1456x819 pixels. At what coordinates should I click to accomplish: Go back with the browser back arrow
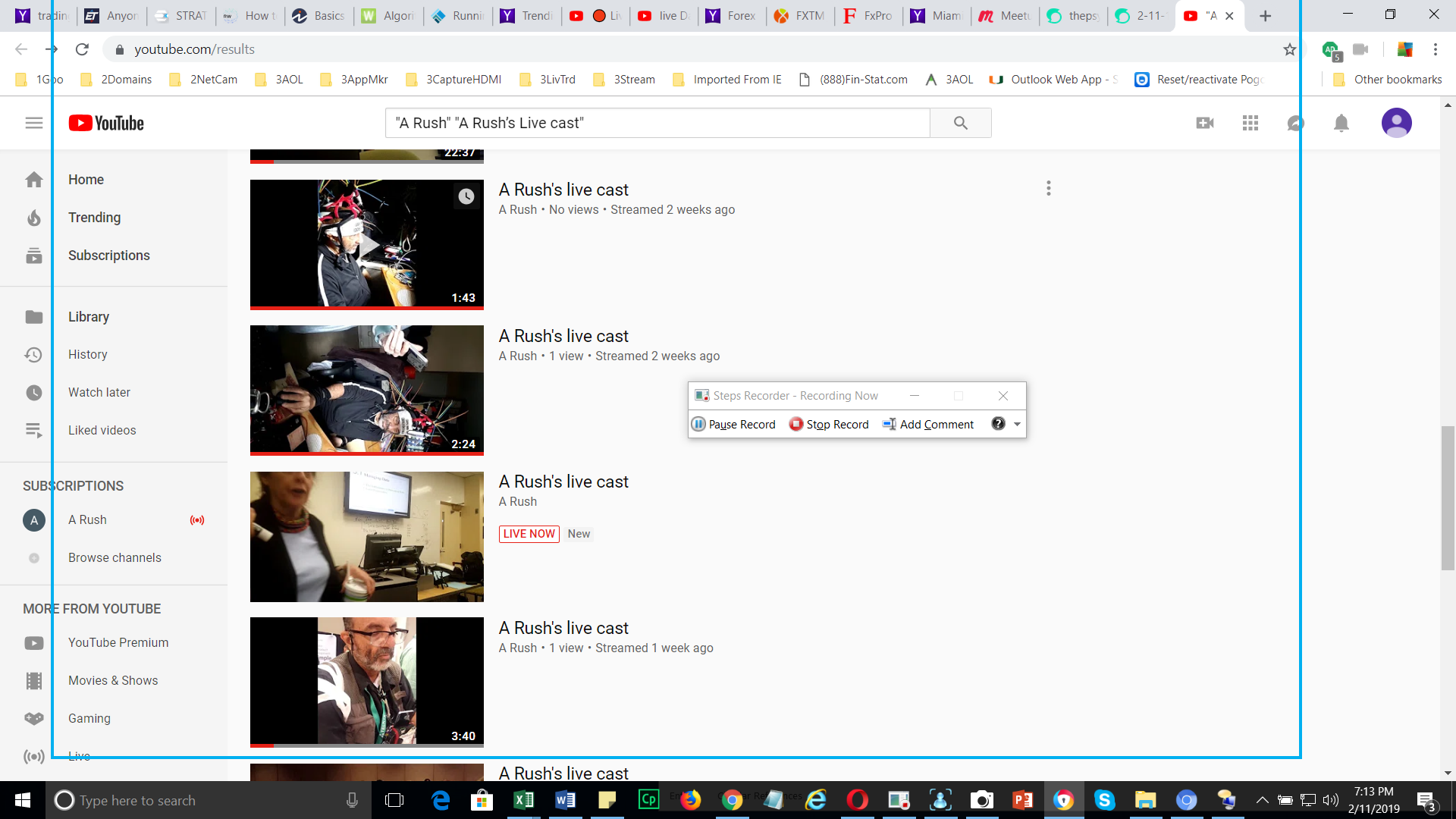(x=21, y=49)
